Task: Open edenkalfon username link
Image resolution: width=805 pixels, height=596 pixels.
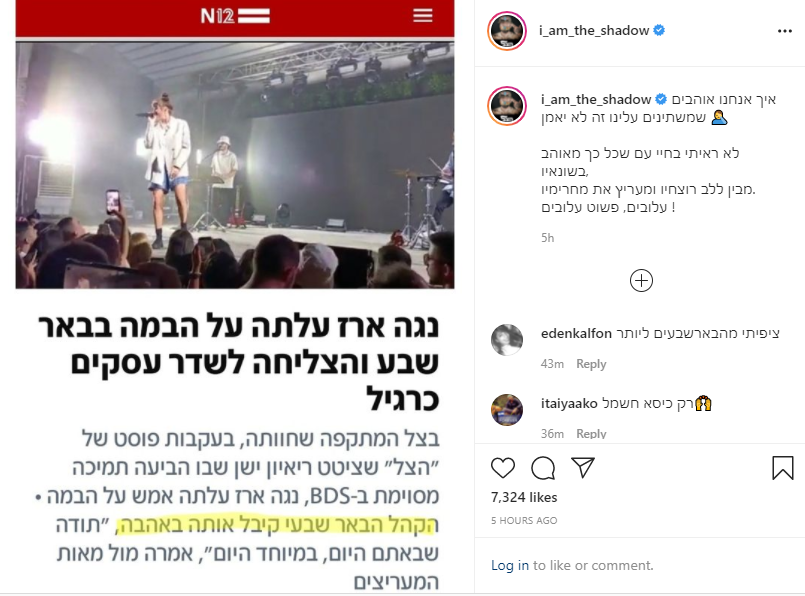Action: [x=576, y=334]
